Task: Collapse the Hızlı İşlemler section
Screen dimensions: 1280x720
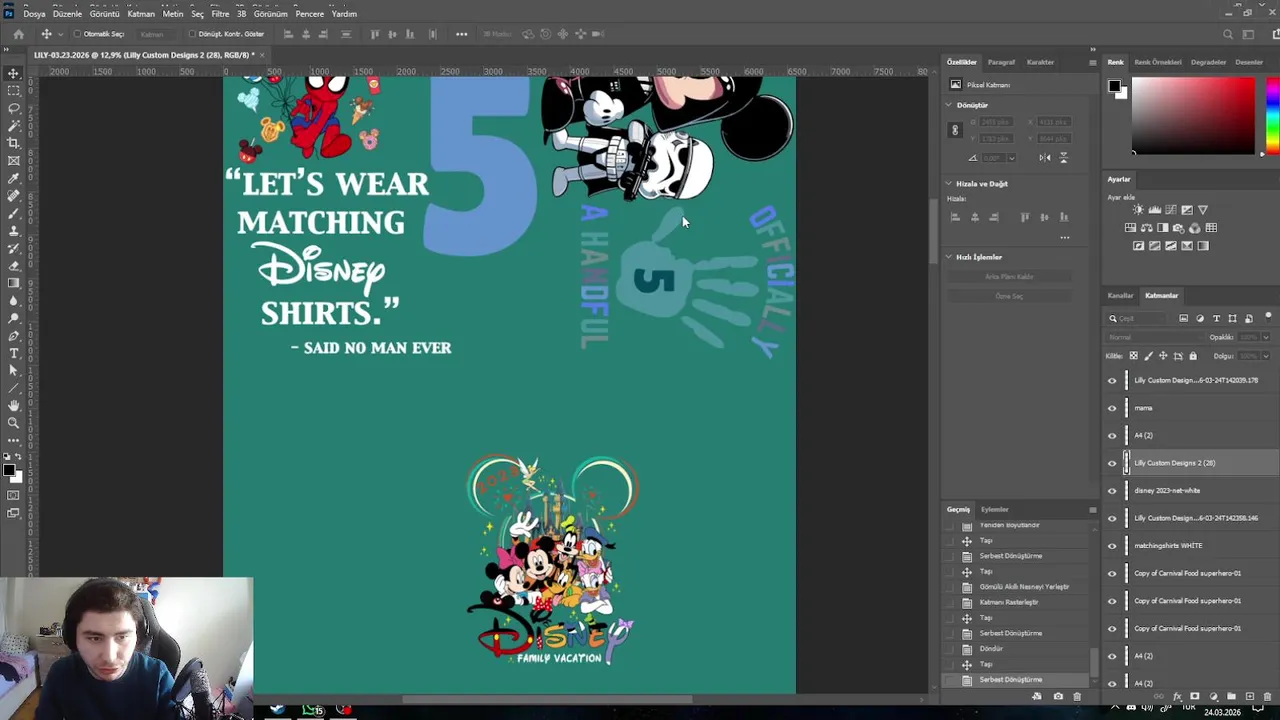Action: tap(949, 257)
